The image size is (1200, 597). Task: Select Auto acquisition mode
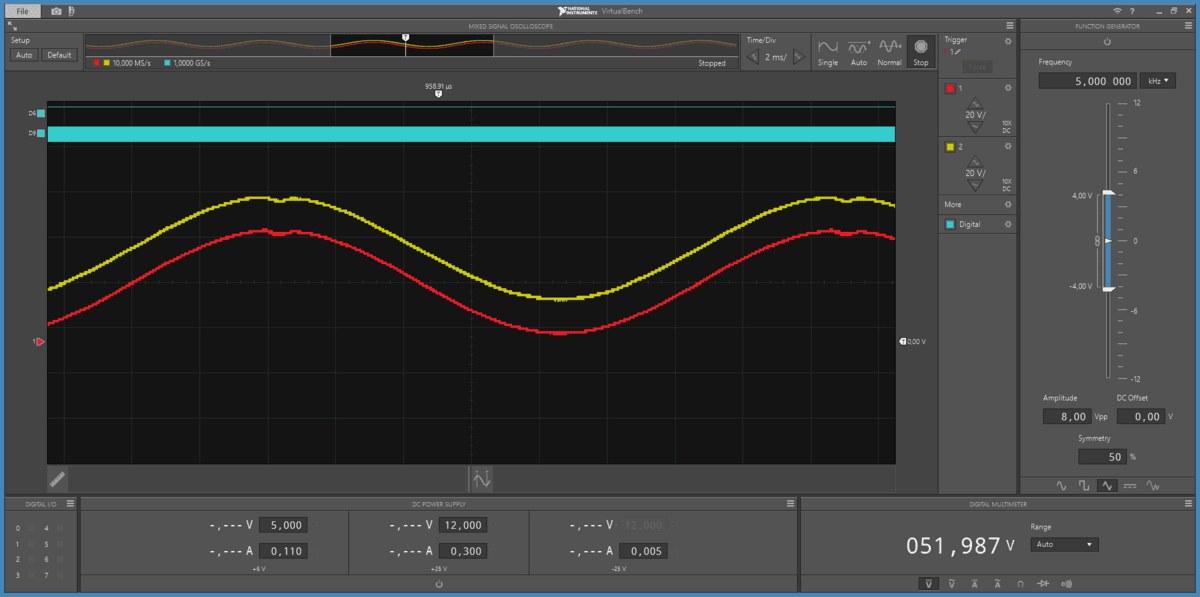tap(858, 52)
